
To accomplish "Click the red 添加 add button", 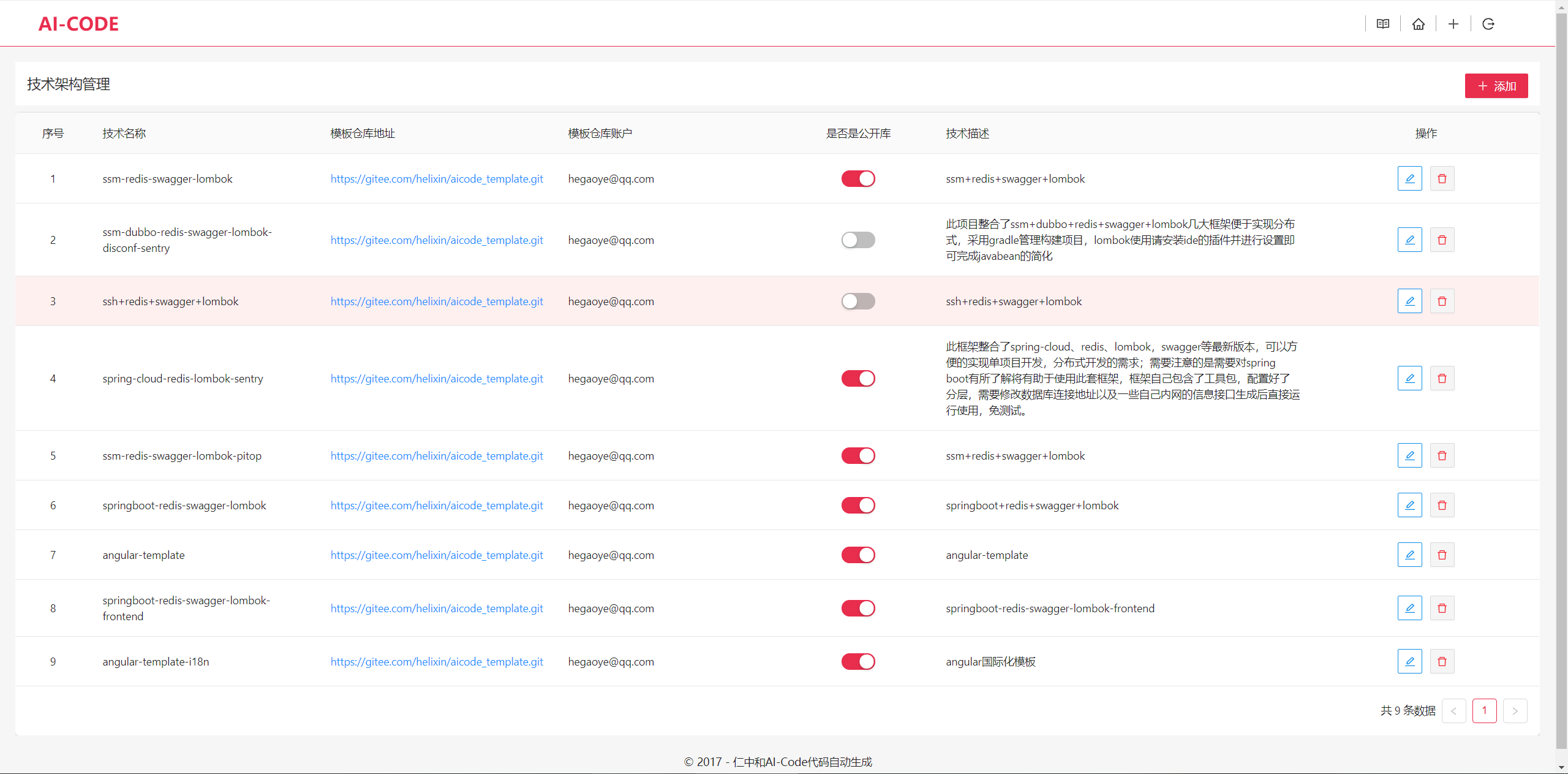I will [1496, 86].
